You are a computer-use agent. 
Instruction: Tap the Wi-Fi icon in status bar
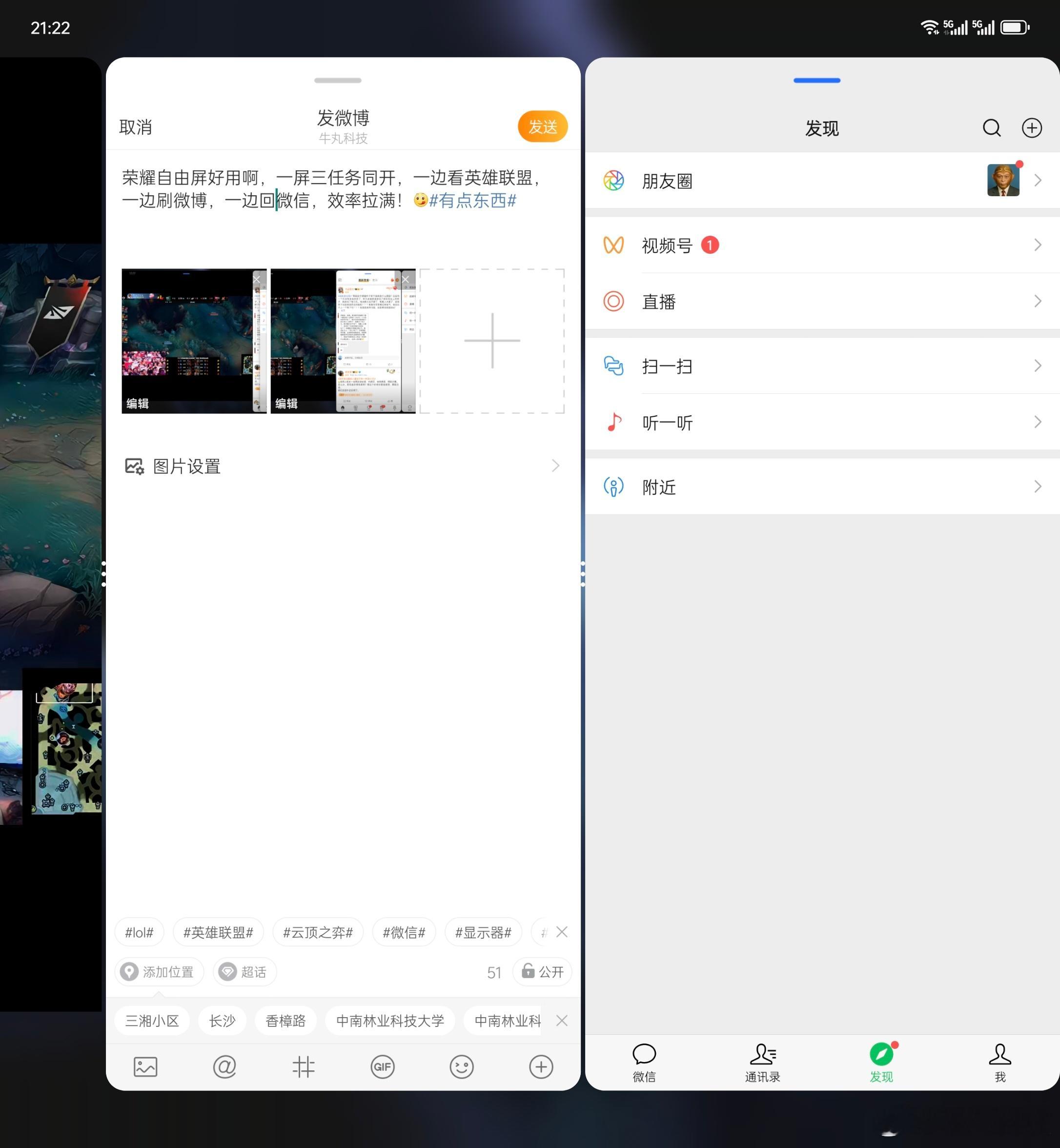click(x=930, y=27)
